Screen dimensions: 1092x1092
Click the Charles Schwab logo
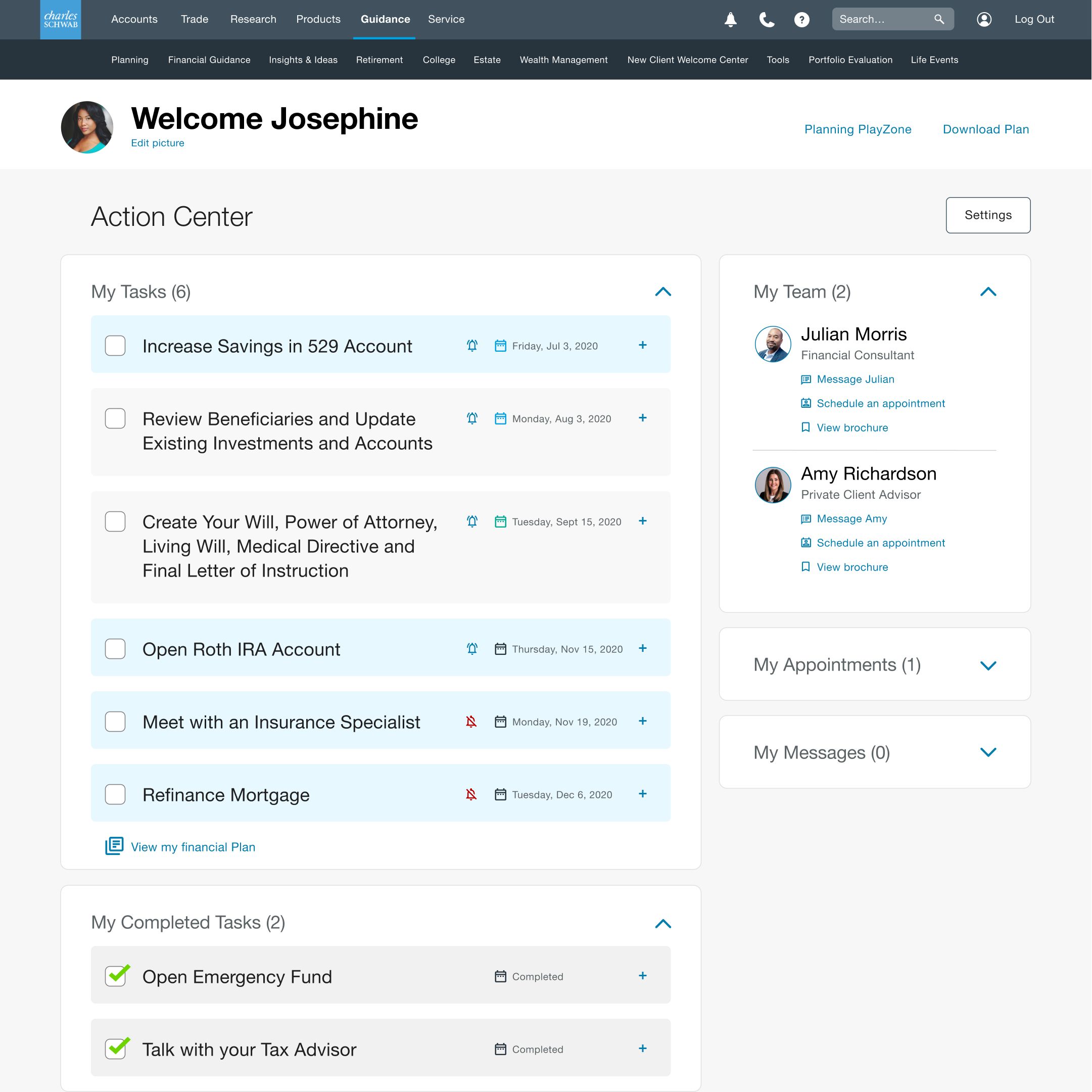(x=61, y=20)
